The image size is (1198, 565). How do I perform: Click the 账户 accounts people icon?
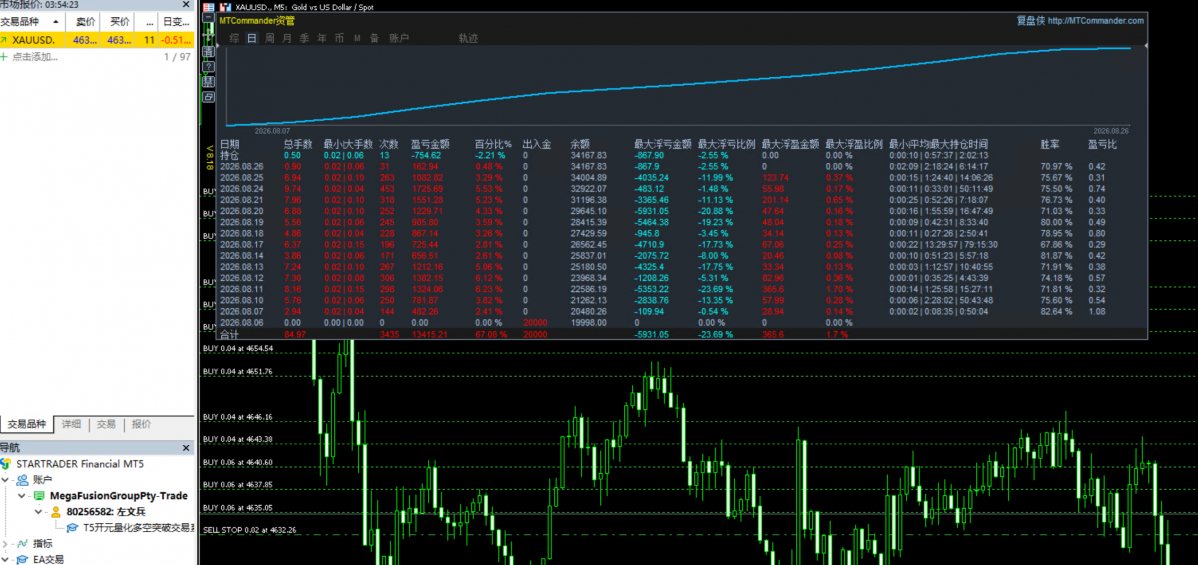coord(24,480)
